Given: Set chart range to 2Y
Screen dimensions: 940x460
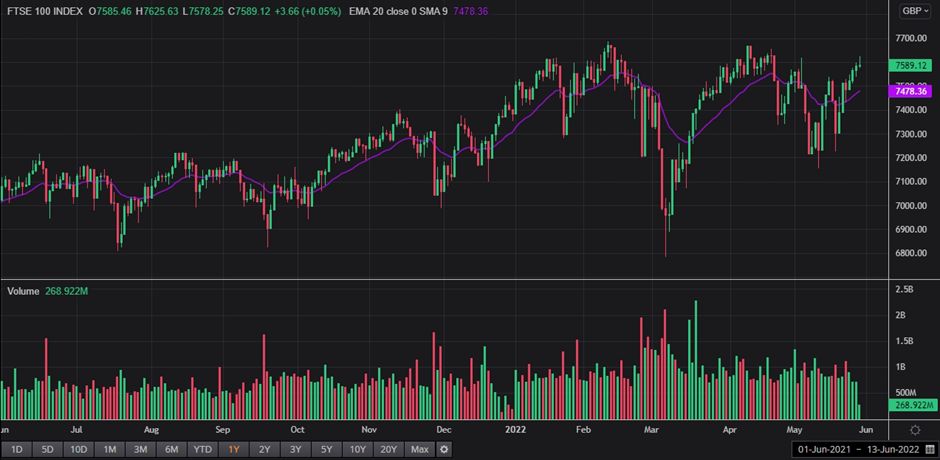Looking at the screenshot, I should click(264, 449).
